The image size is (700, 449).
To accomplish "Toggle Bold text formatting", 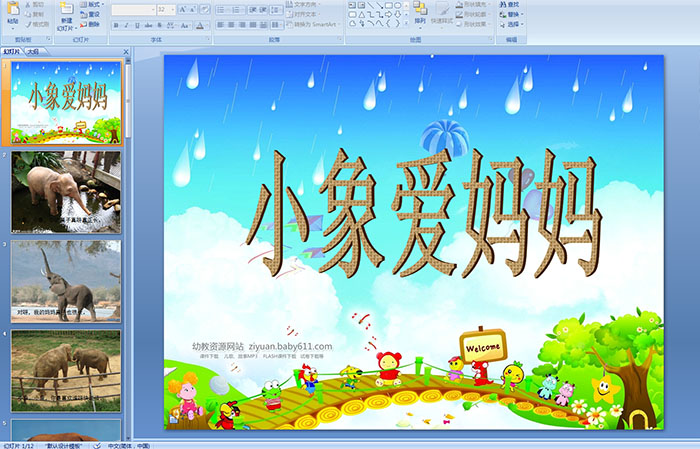I will pos(114,25).
